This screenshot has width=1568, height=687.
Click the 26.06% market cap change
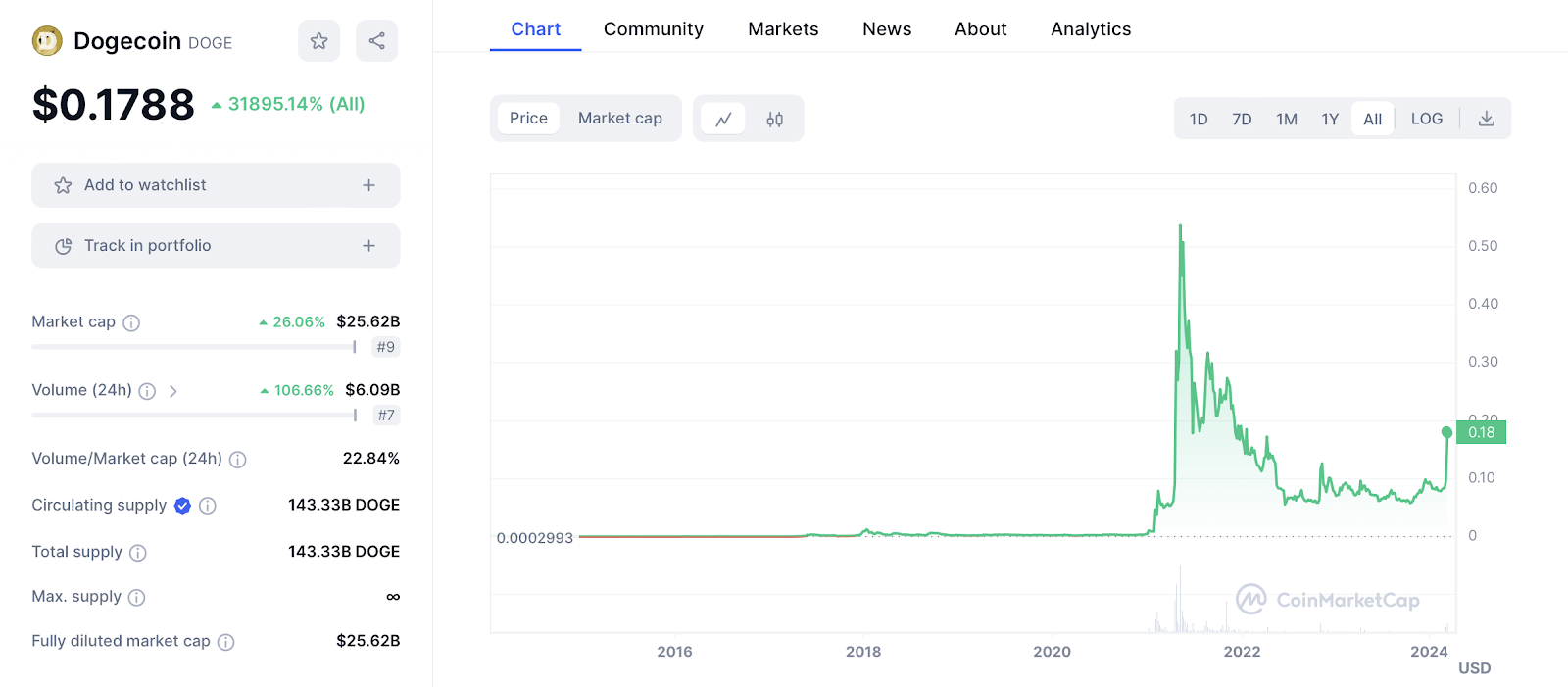299,321
